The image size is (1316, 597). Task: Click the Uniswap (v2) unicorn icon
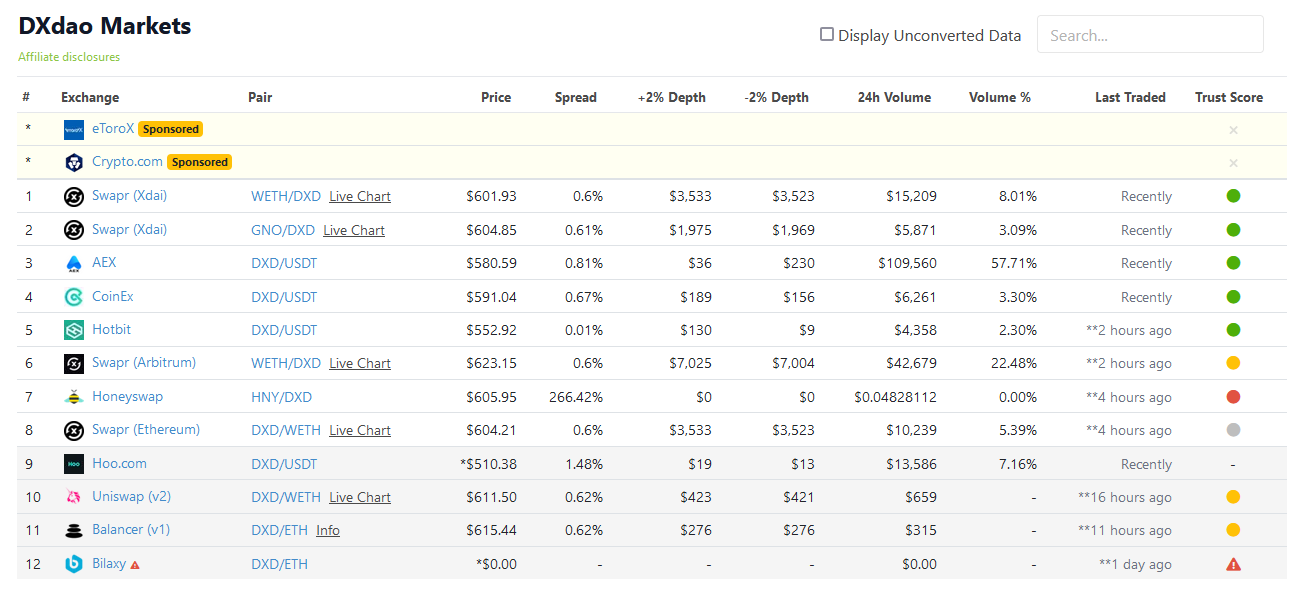coord(73,497)
